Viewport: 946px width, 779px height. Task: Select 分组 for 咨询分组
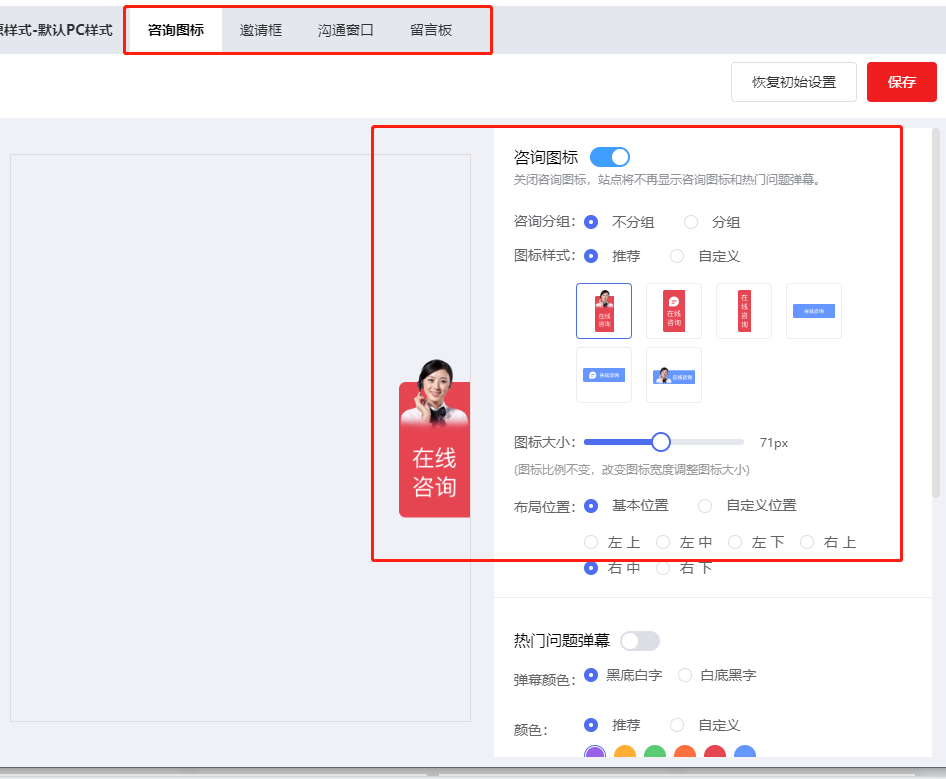point(691,222)
